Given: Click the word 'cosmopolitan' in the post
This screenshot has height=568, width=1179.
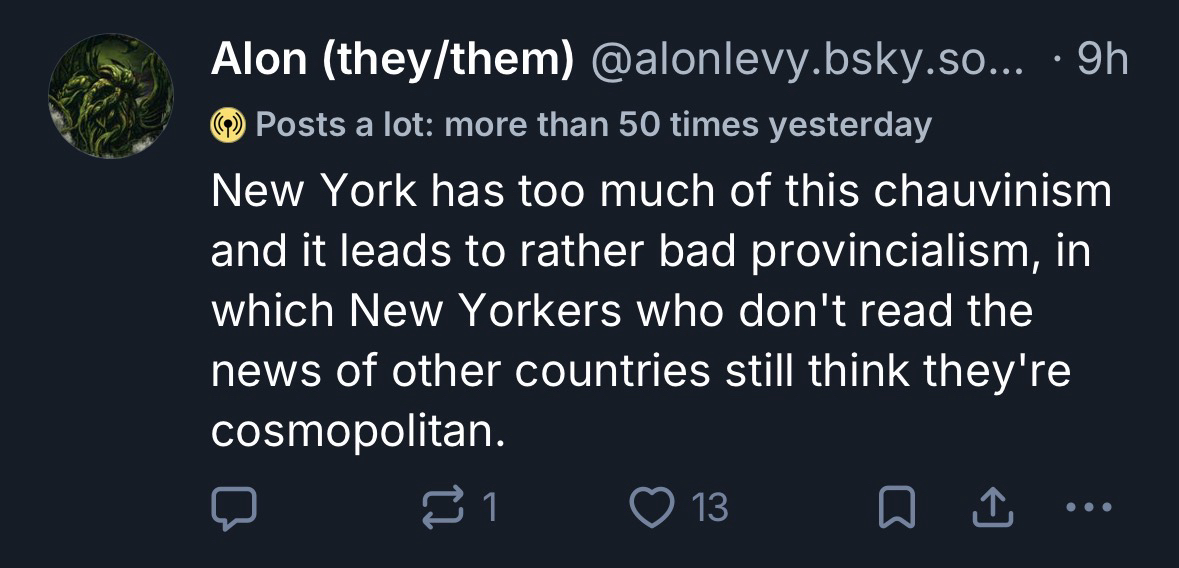Looking at the screenshot, I should coord(352,432).
